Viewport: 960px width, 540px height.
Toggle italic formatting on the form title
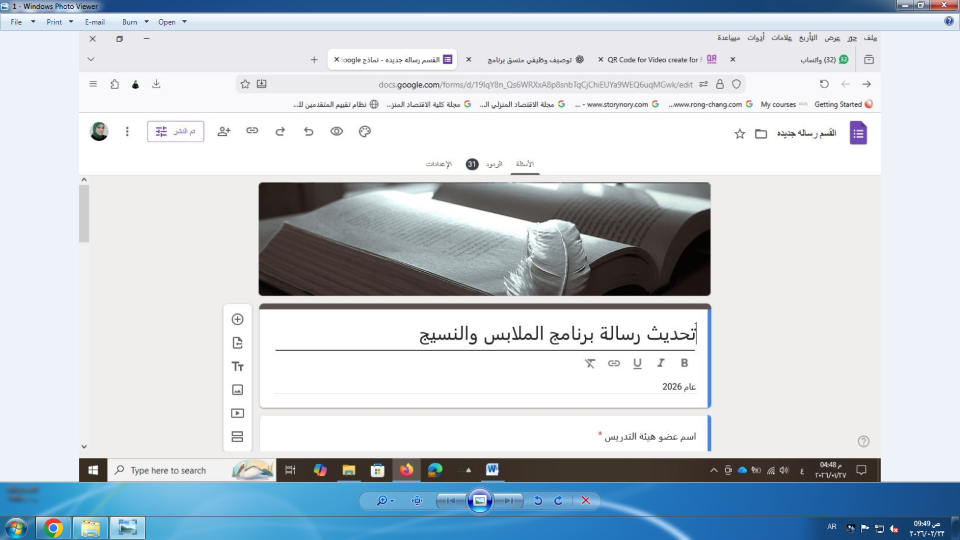660,363
